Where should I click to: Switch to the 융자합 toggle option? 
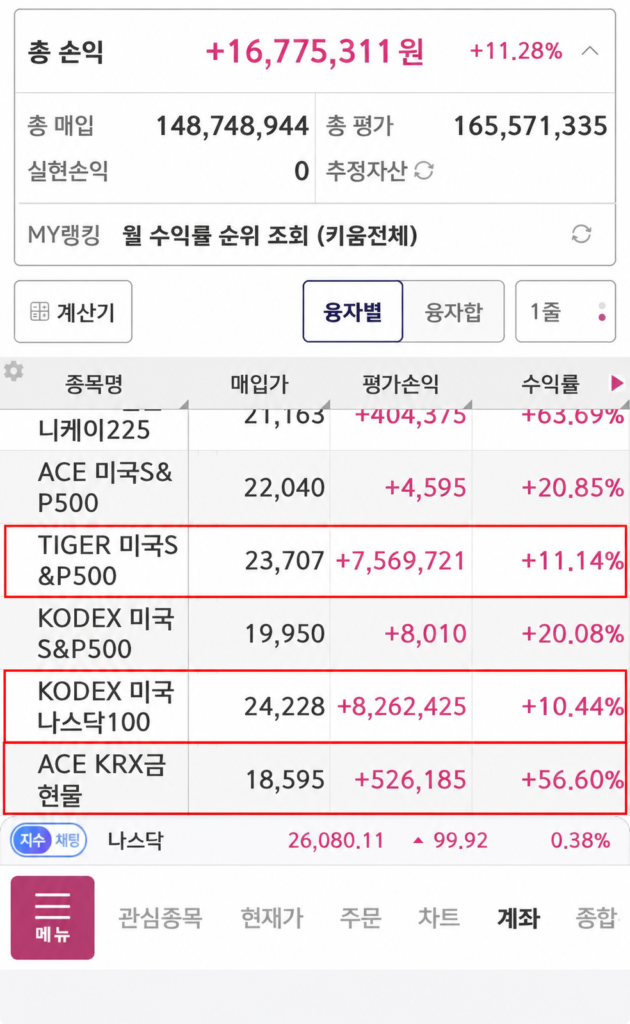454,312
